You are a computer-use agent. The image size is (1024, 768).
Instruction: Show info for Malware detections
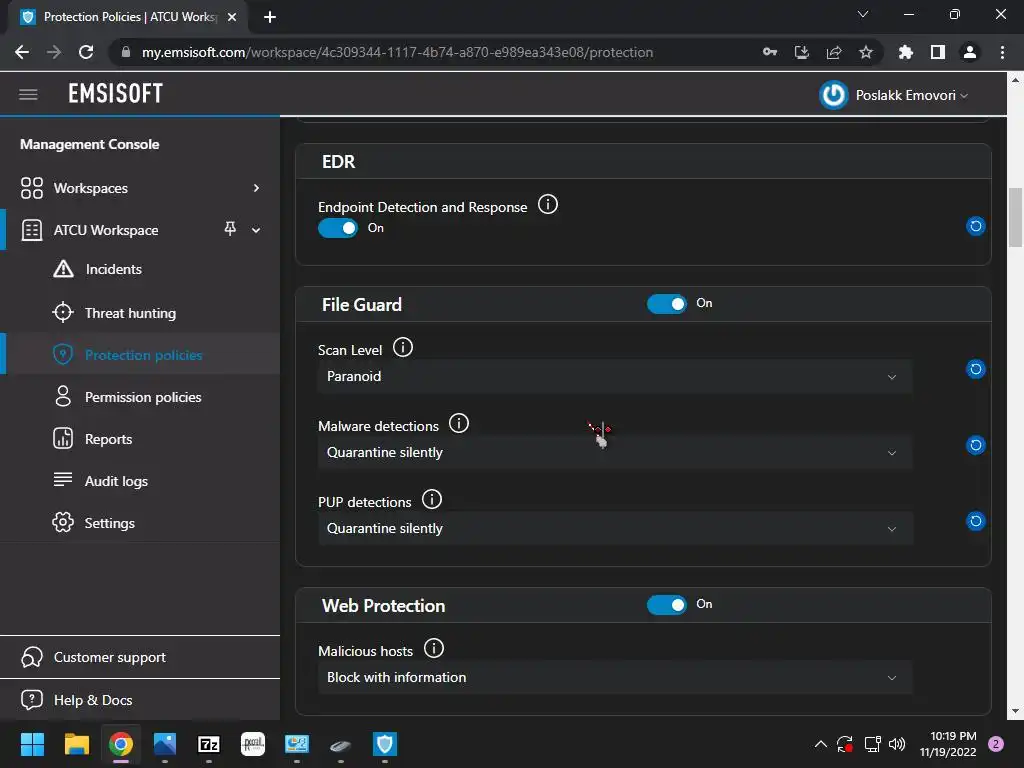(x=459, y=423)
